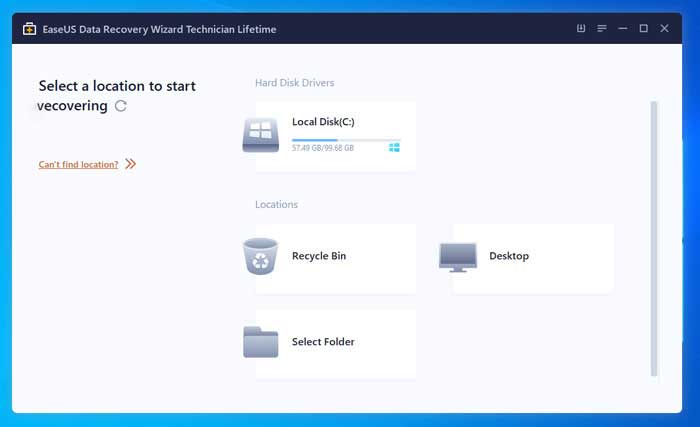Choose the Desktop location label
The height and width of the screenshot is (427, 700).
click(x=509, y=256)
